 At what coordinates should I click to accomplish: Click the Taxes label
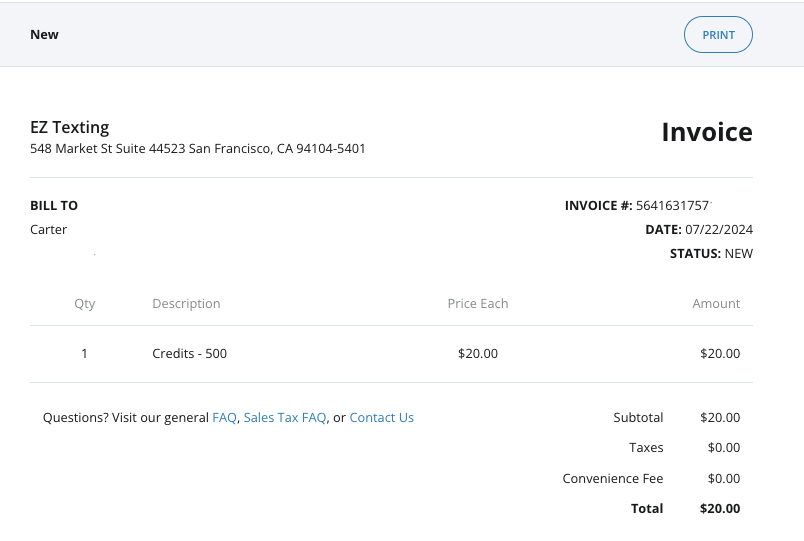(x=646, y=448)
